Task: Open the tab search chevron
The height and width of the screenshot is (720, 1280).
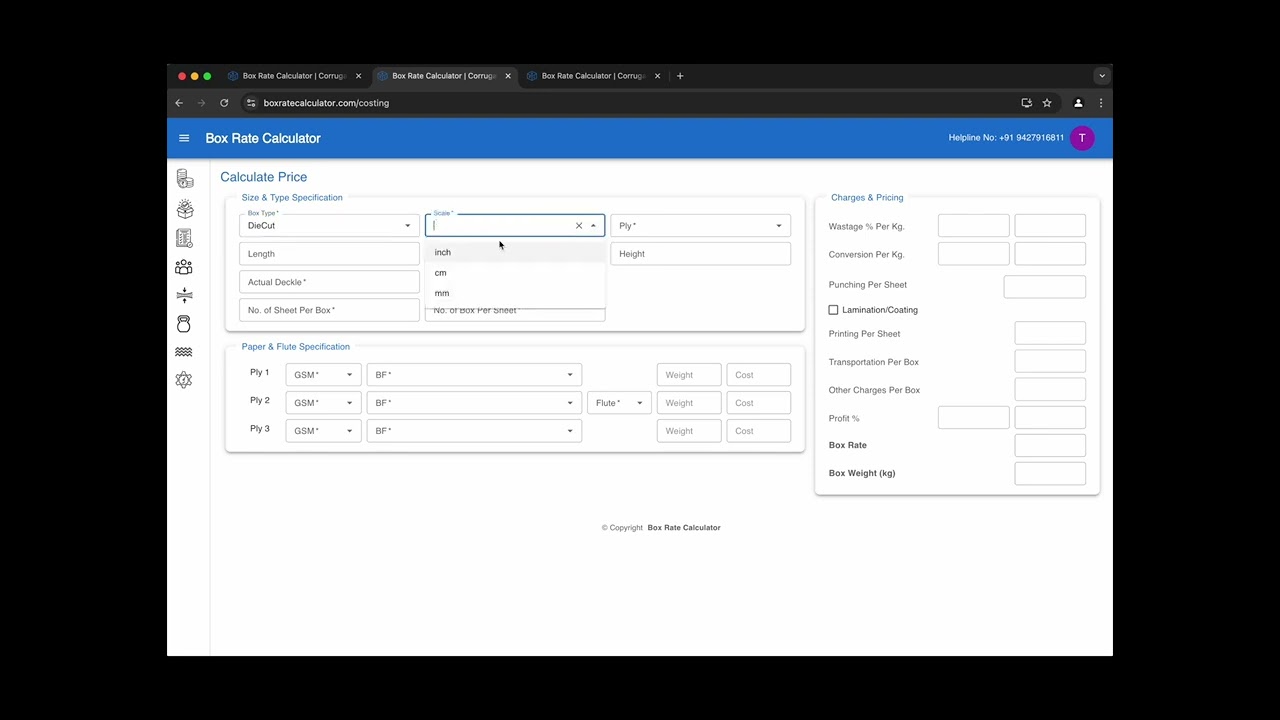Action: (1102, 76)
